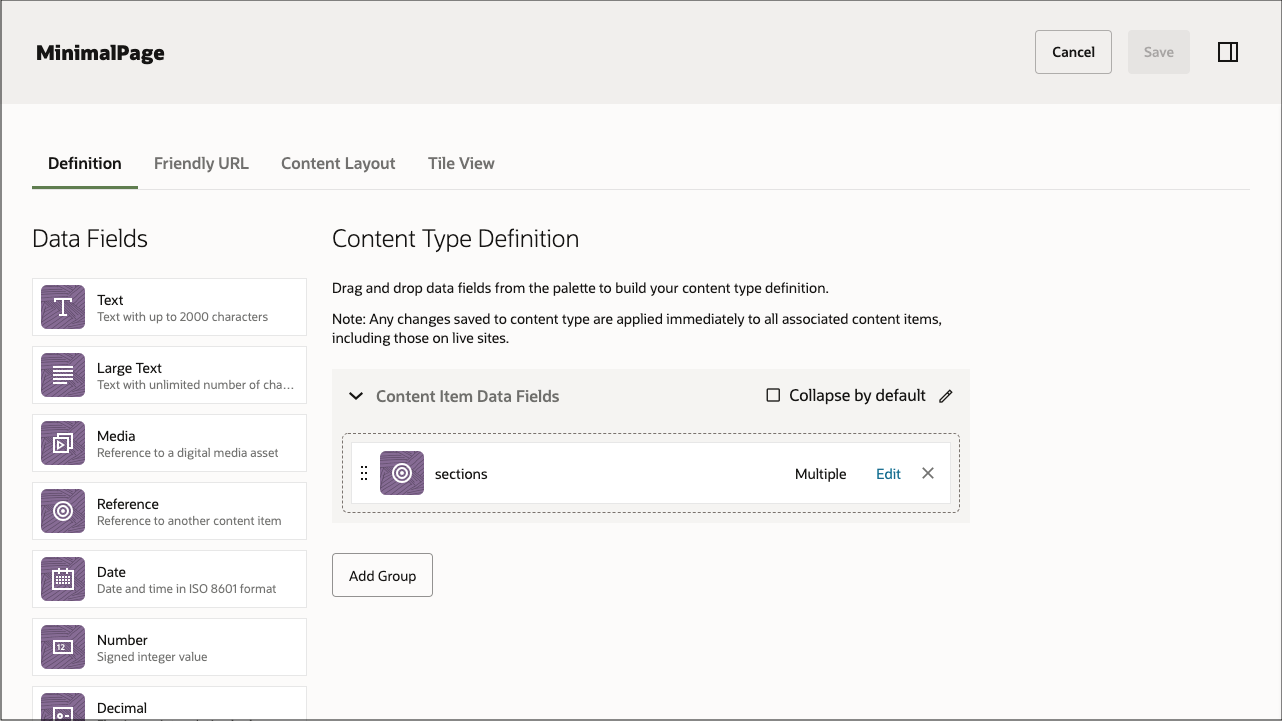
Task: Collapse the Content Item Data Fields section
Action: (356, 396)
